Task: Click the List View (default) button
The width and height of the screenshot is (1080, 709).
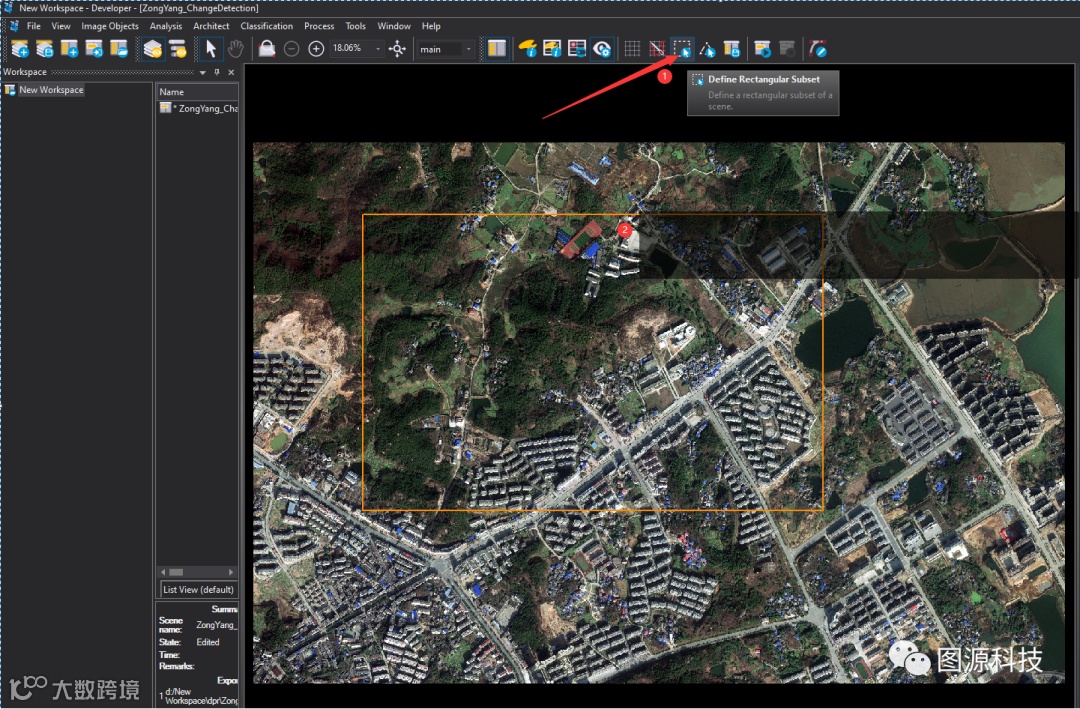Action: pos(198,589)
